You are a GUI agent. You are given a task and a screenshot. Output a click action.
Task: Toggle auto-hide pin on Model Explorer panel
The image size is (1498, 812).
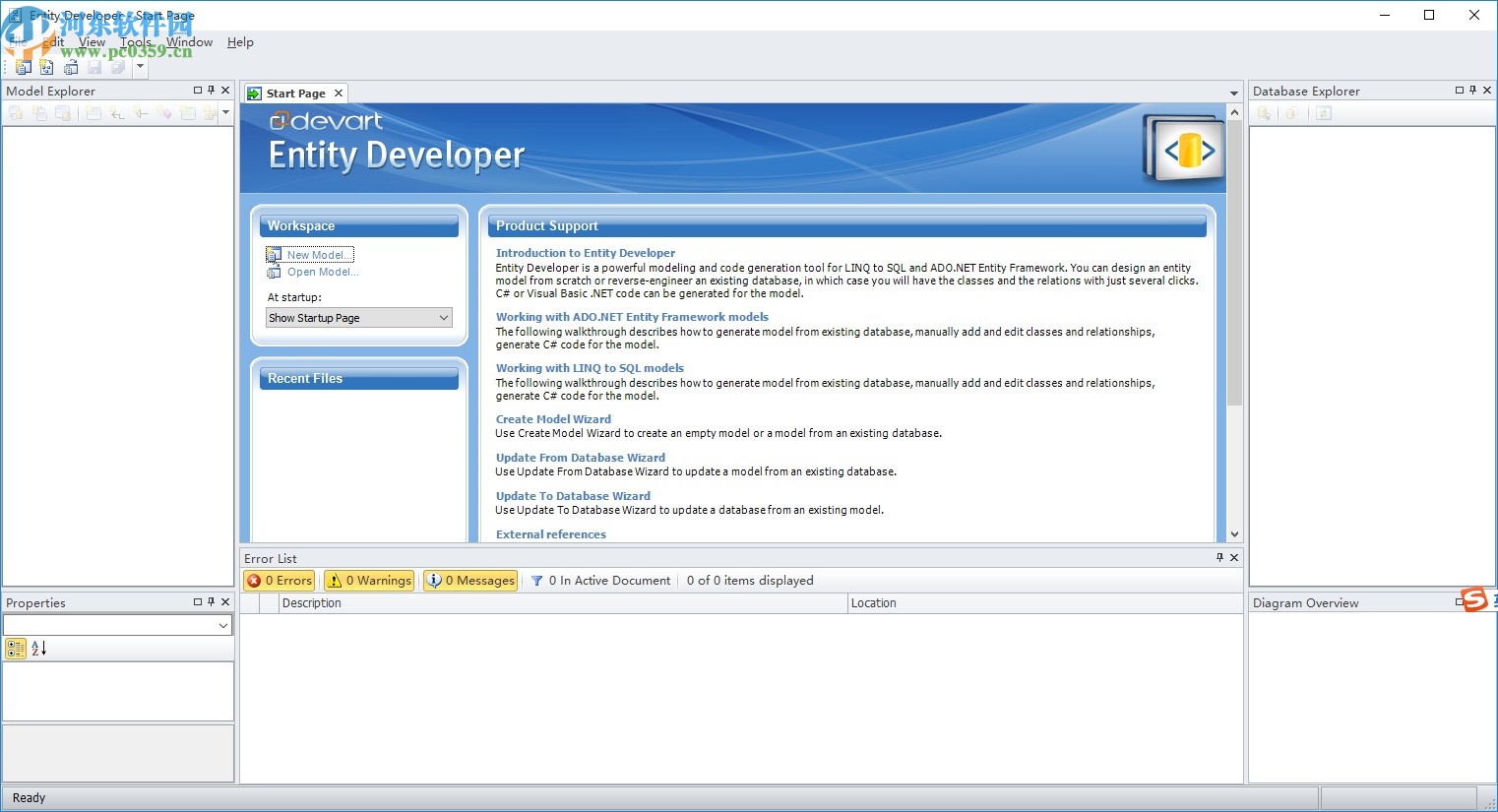pyautogui.click(x=210, y=90)
